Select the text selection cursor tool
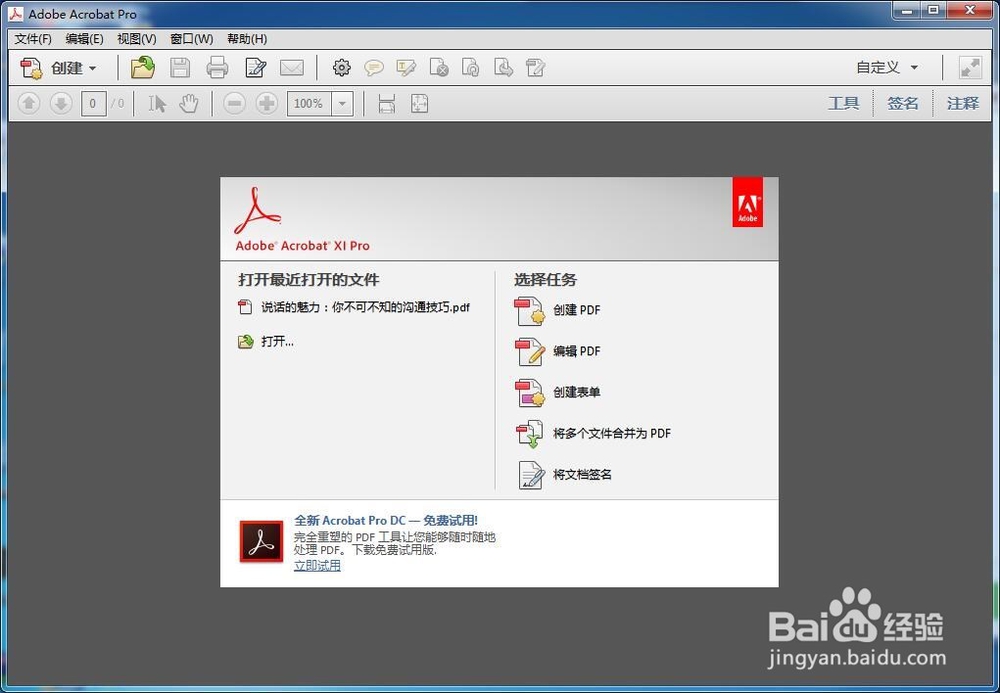The image size is (1000, 693). pyautogui.click(x=157, y=103)
